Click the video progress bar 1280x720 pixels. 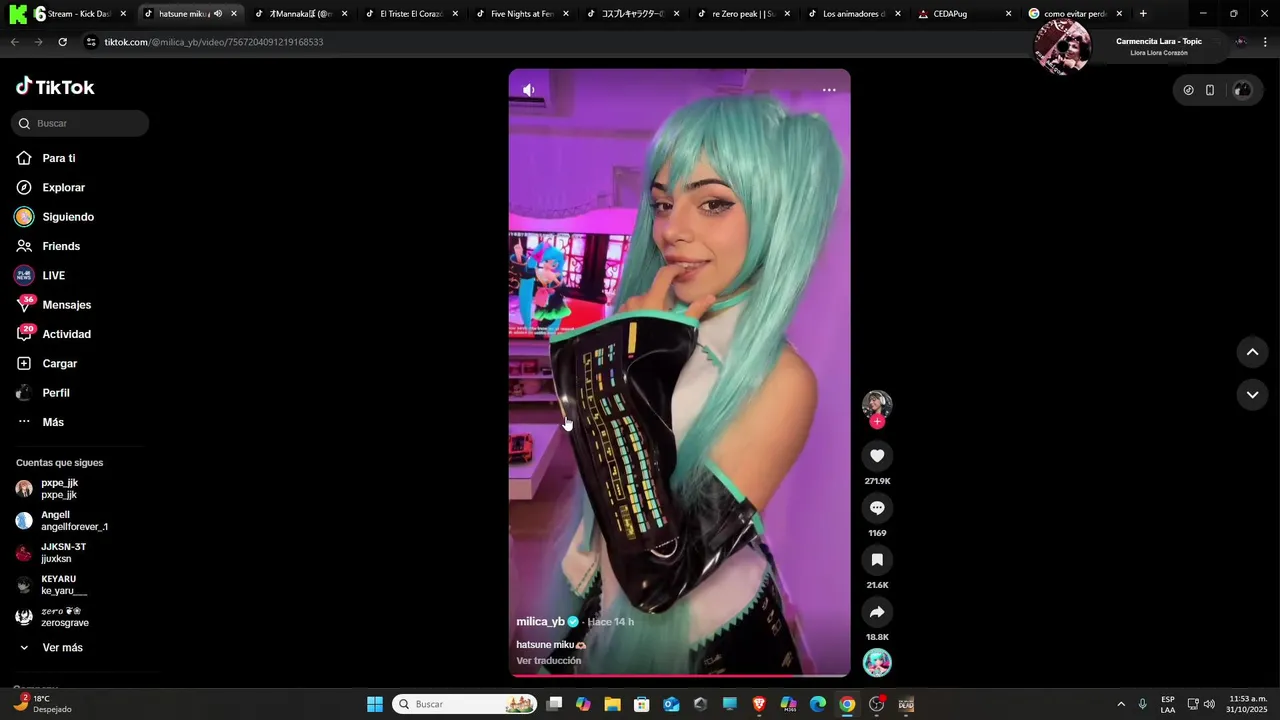point(680,676)
